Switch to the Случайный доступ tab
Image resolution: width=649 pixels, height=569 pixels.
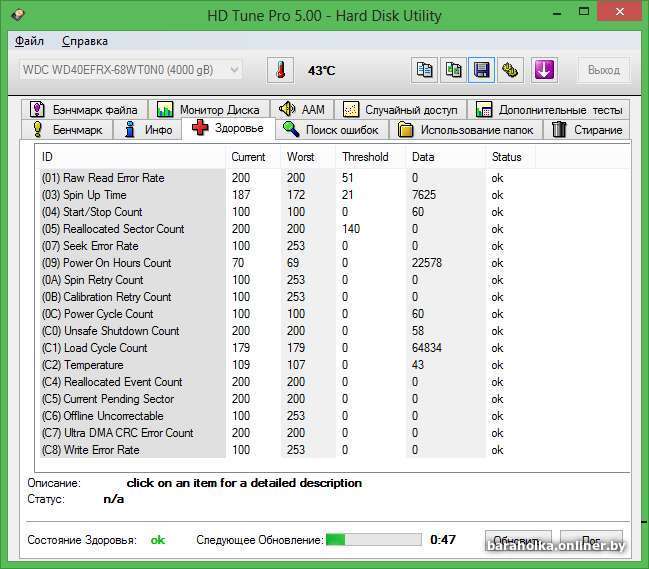coord(400,110)
